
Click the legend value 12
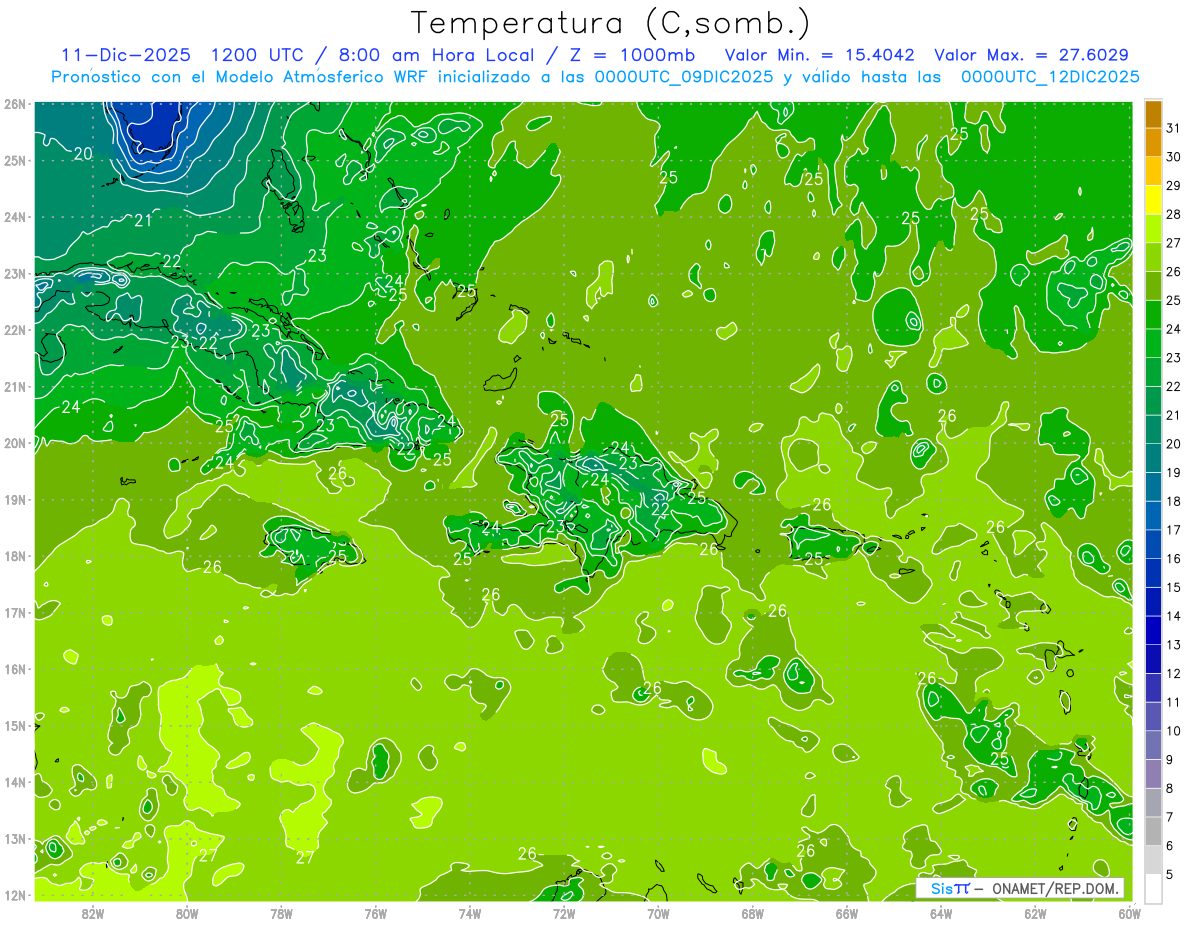pos(1174,673)
